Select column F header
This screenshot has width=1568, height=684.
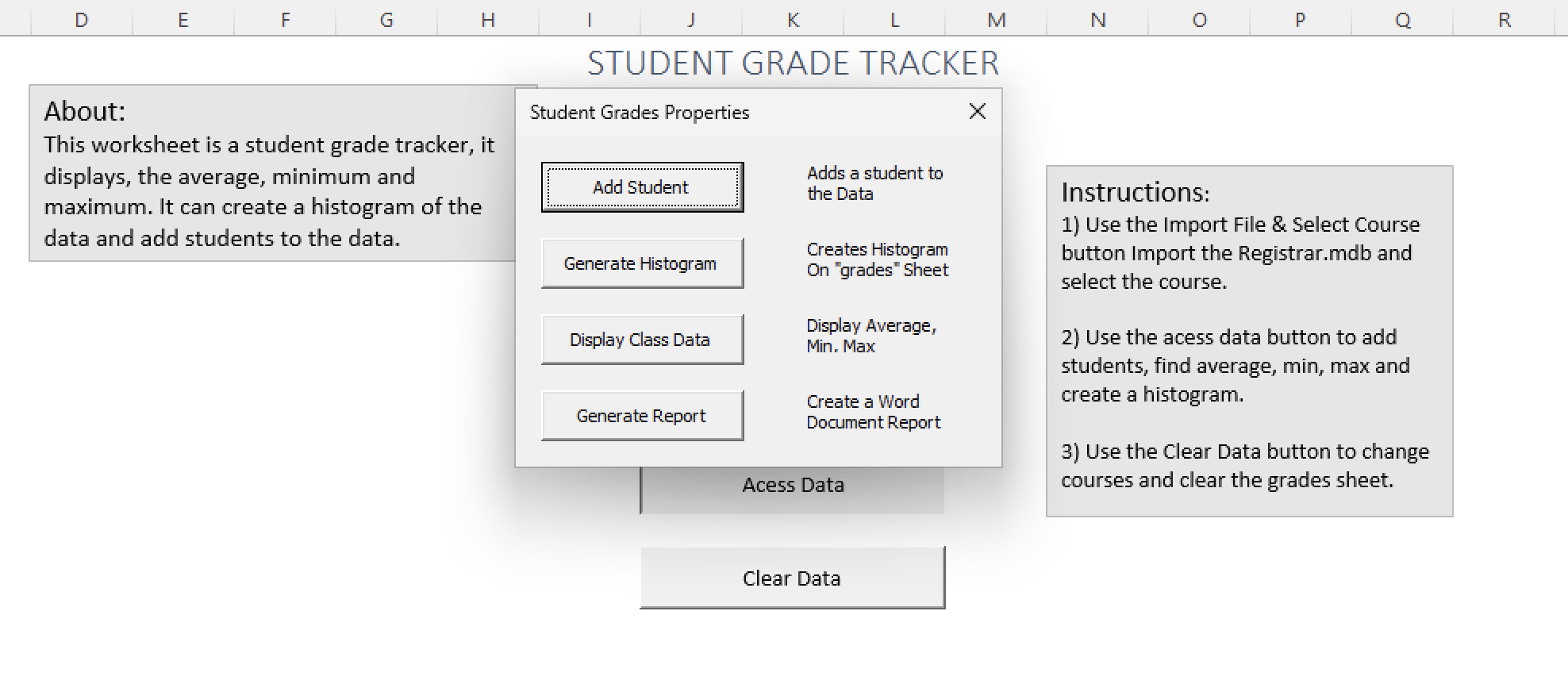pos(285,20)
